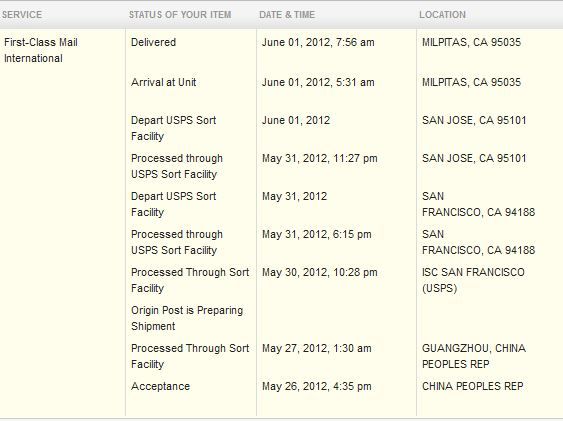The image size is (563, 421).
Task: Click MILPITAS, CA 95035 delivered location
Action: 471,42
